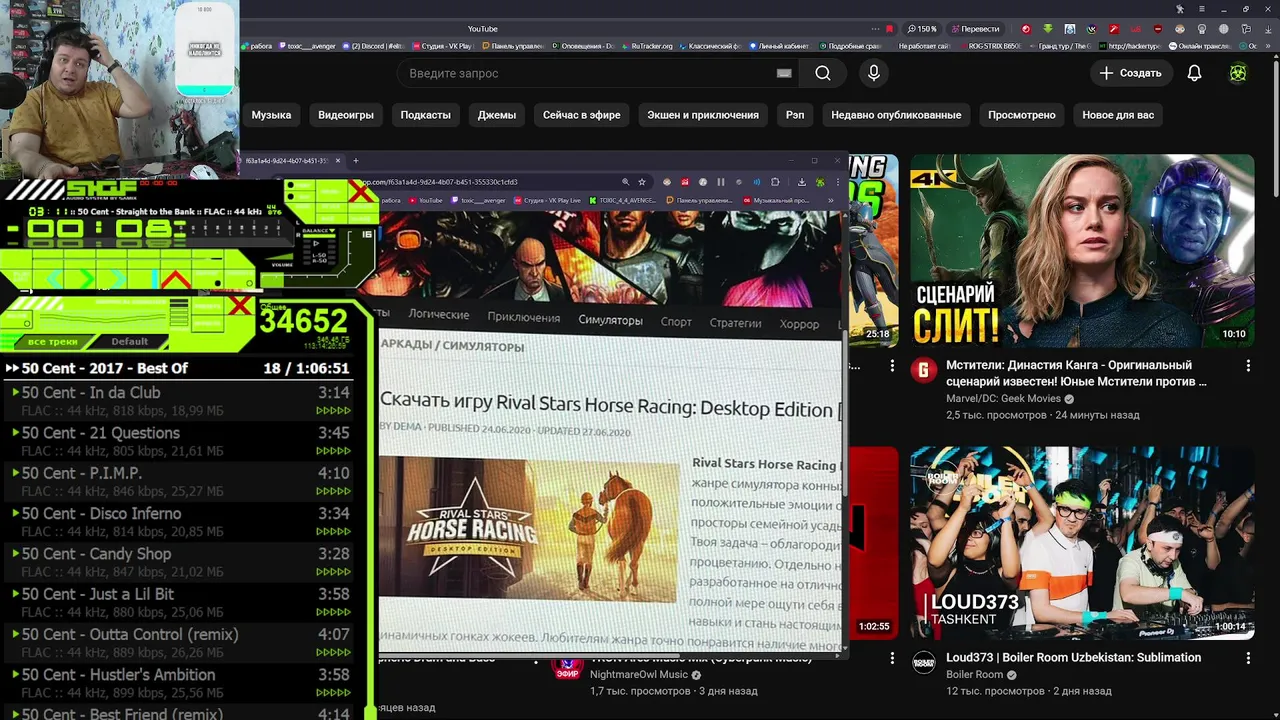Click the green play arrow in audio player
The image size is (1280, 720).
87,278
